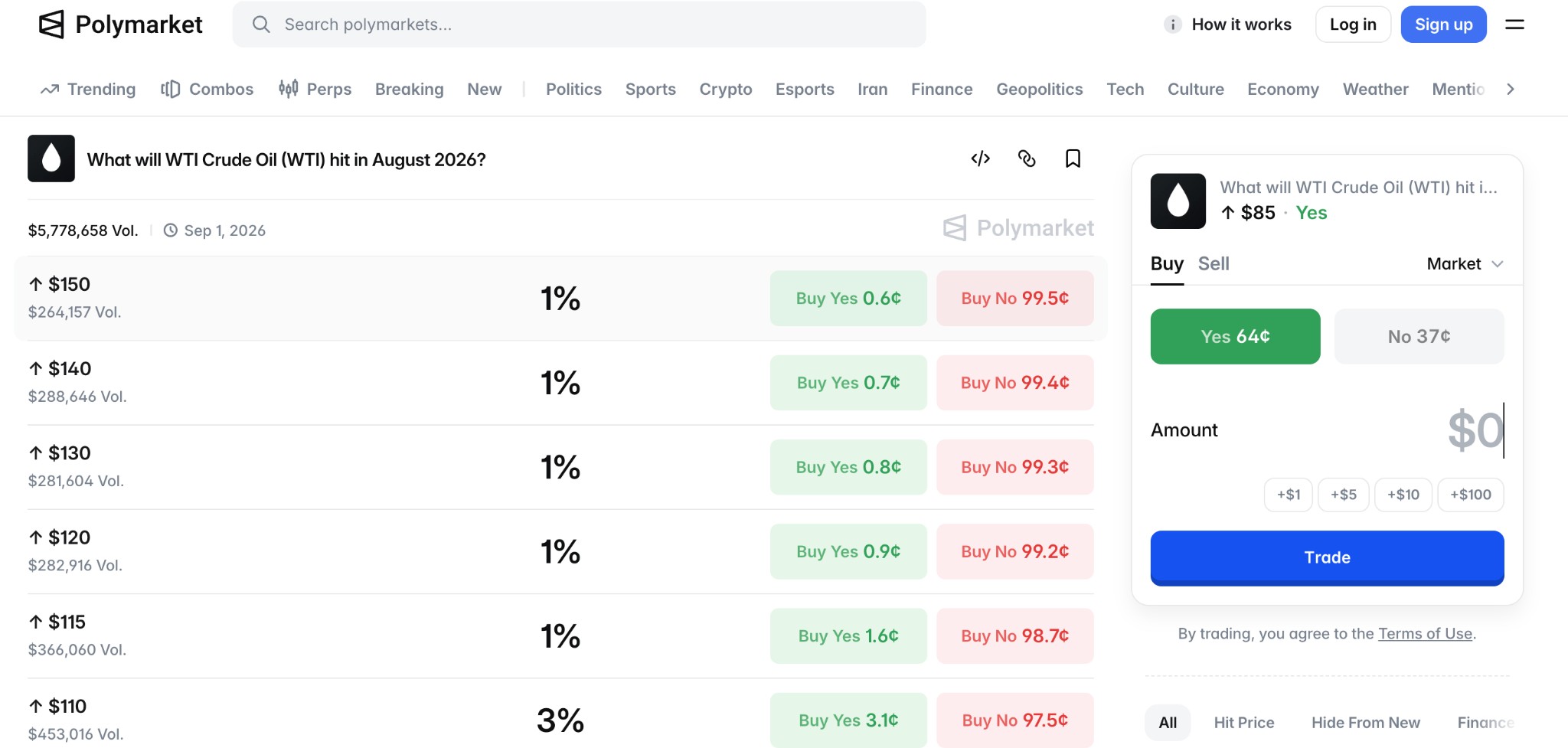The image size is (1568, 748).
Task: Bookmark this WTI Crude Oil market
Action: pos(1073,158)
